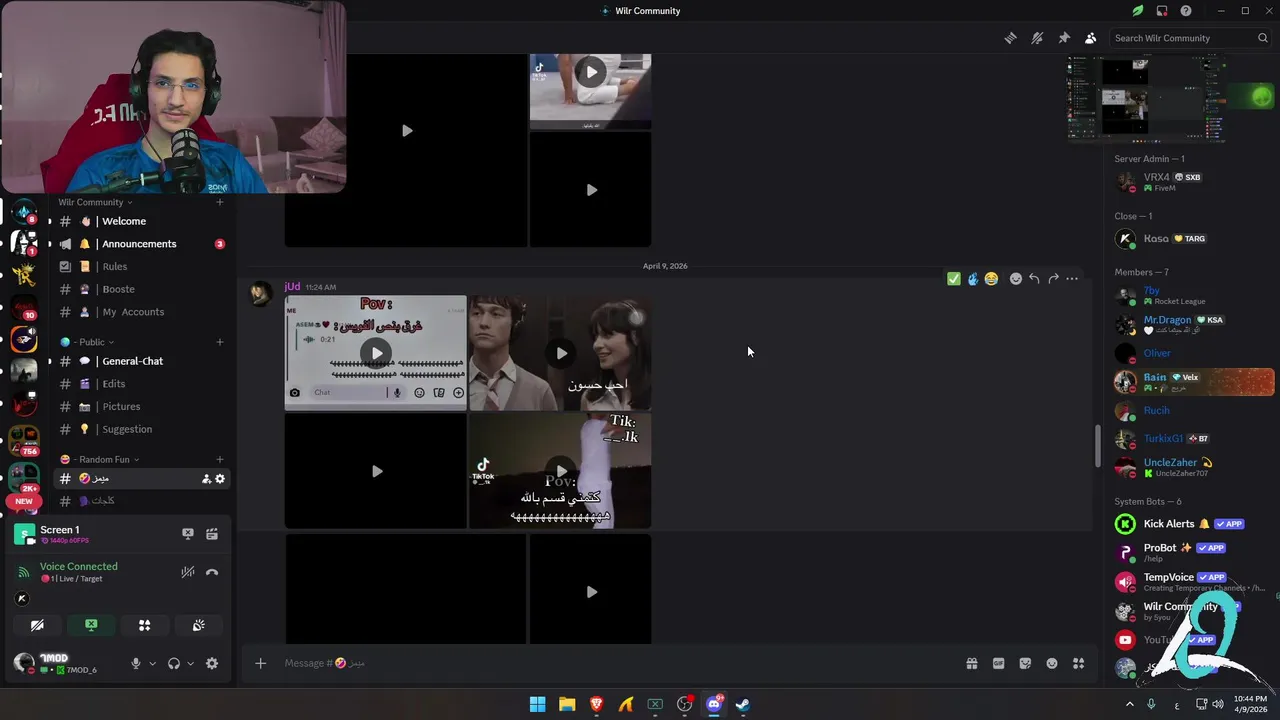Open edit channel gear on selected channel
This screenshot has width=1280, height=720.
(x=220, y=479)
